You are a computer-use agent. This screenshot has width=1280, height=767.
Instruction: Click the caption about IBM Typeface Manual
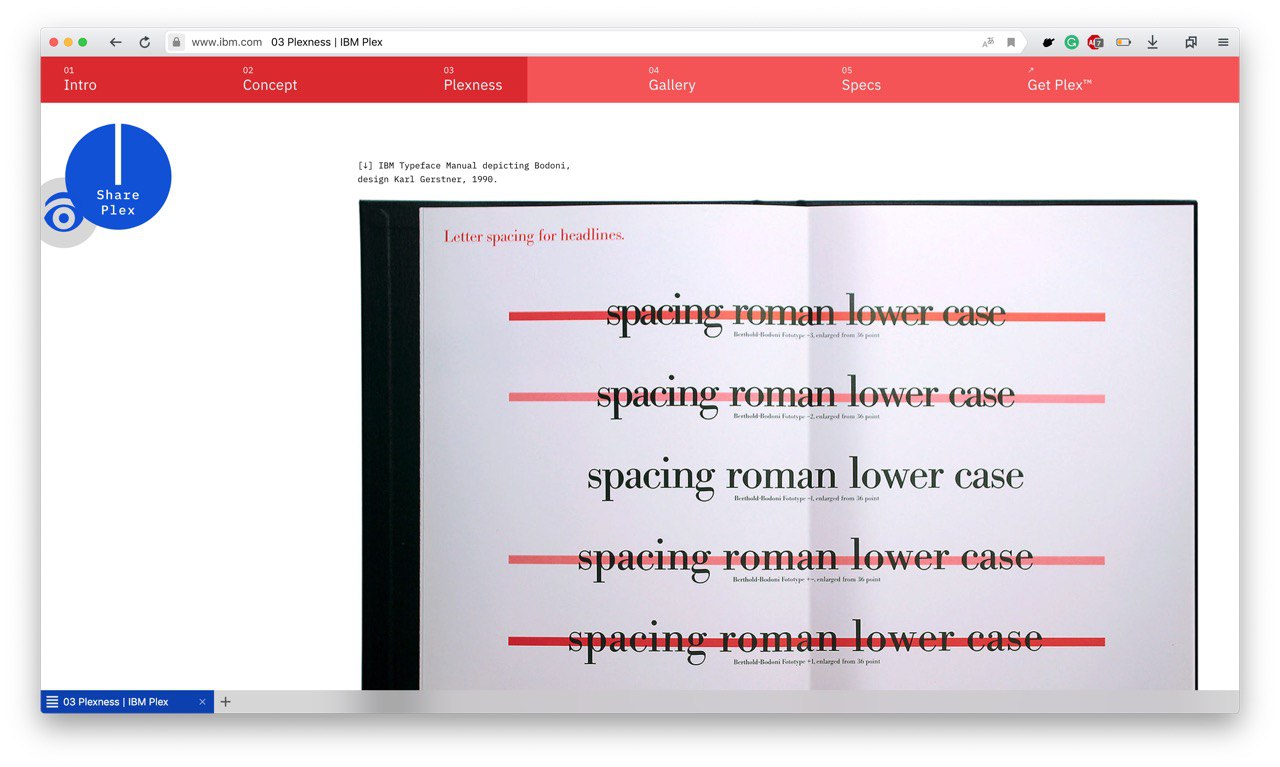click(464, 172)
